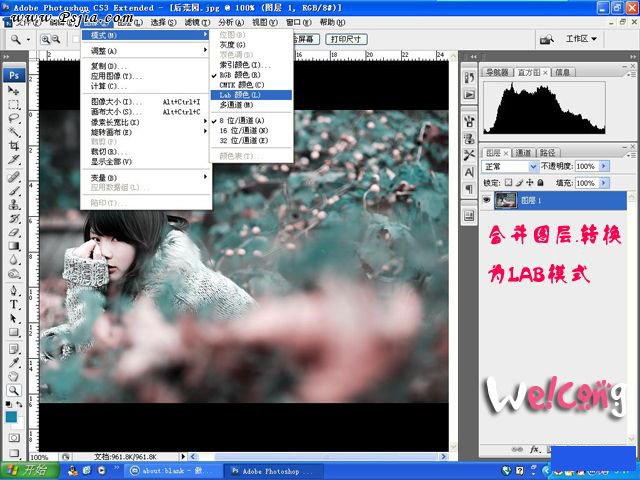This screenshot has width=640, height=480.
Task: Select the Horizontal Type tool
Action: 13,304
